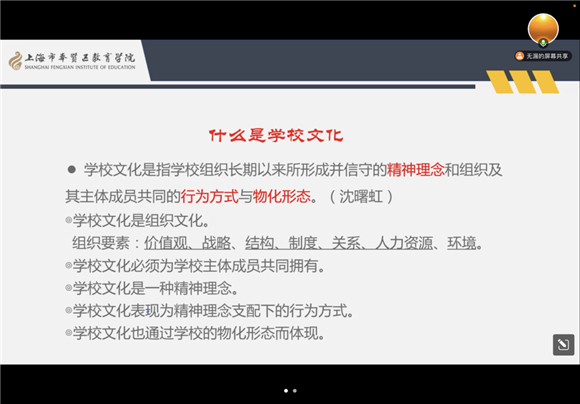This screenshot has width=580, height=404.
Task: Click the black bullet before 学校文化是指
Action: [x=71, y=170]
